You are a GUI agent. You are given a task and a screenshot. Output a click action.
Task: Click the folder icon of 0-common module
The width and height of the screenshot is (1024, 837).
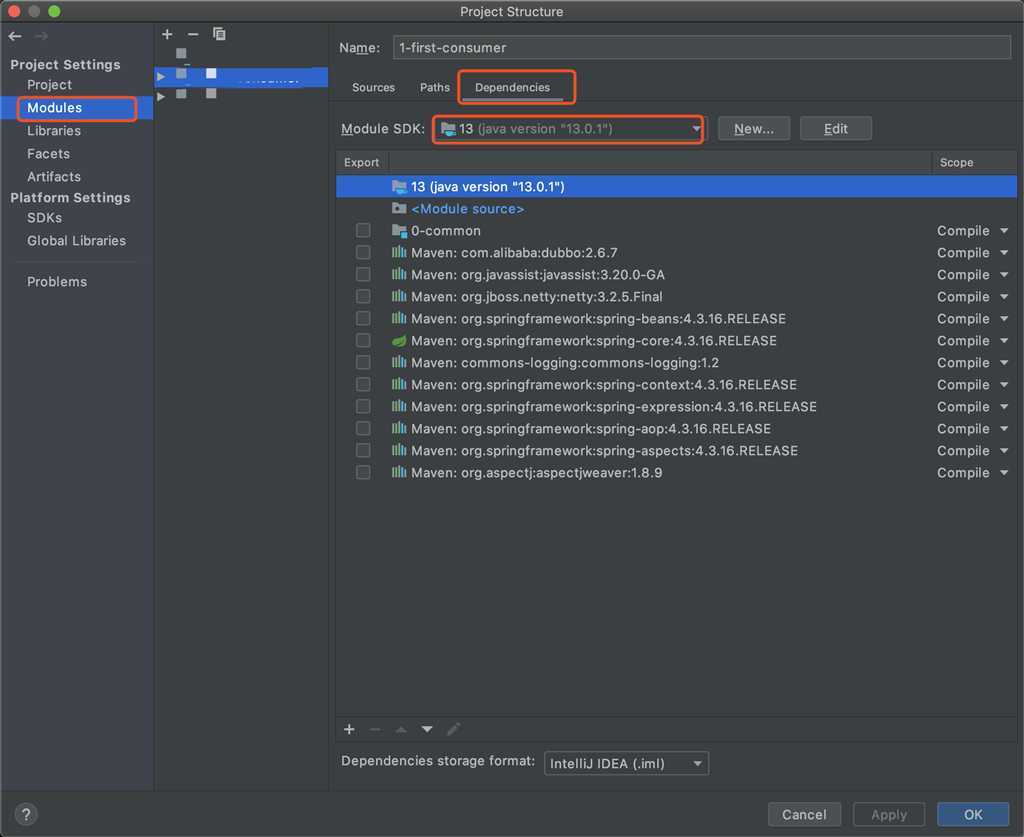click(399, 230)
